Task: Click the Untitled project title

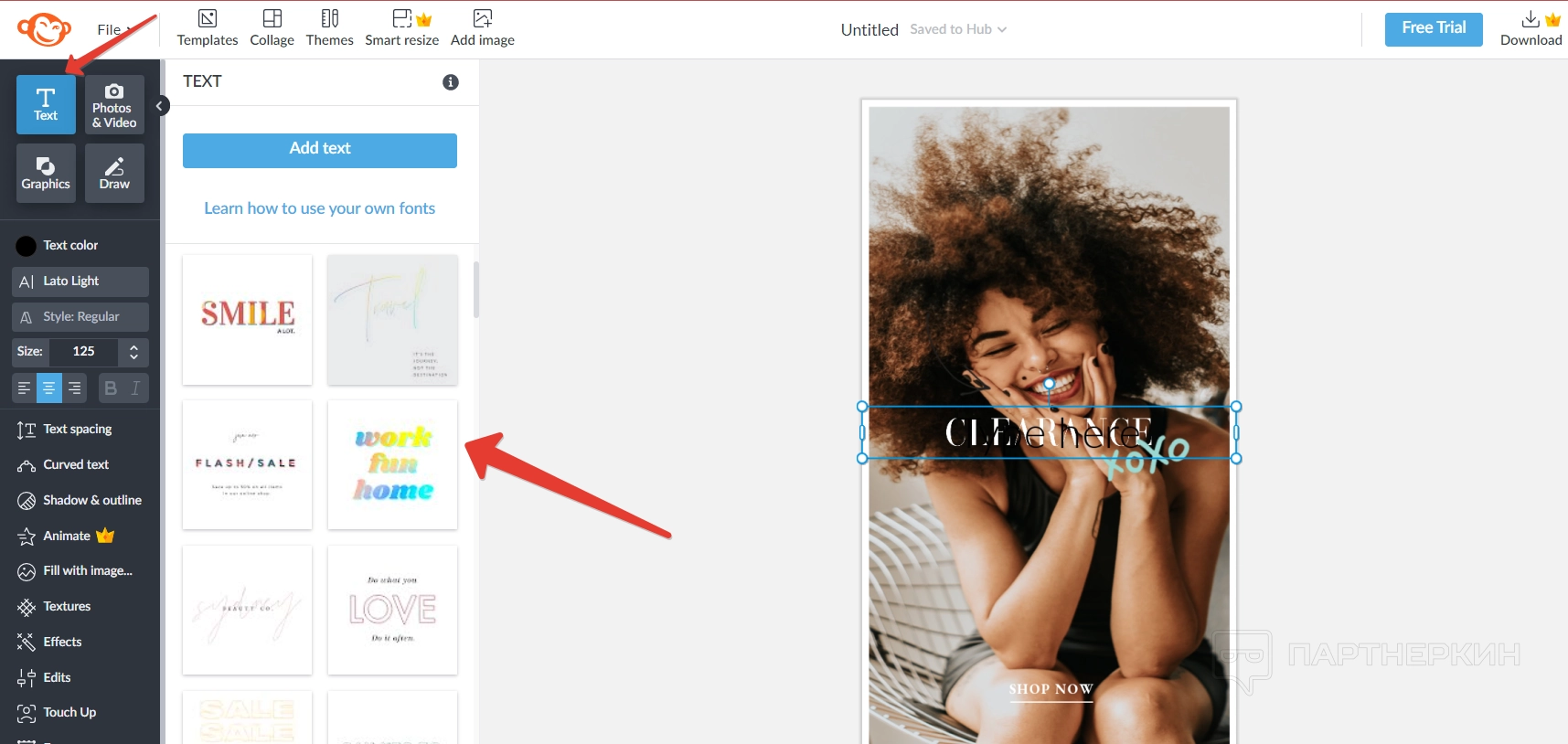Action: click(x=869, y=29)
